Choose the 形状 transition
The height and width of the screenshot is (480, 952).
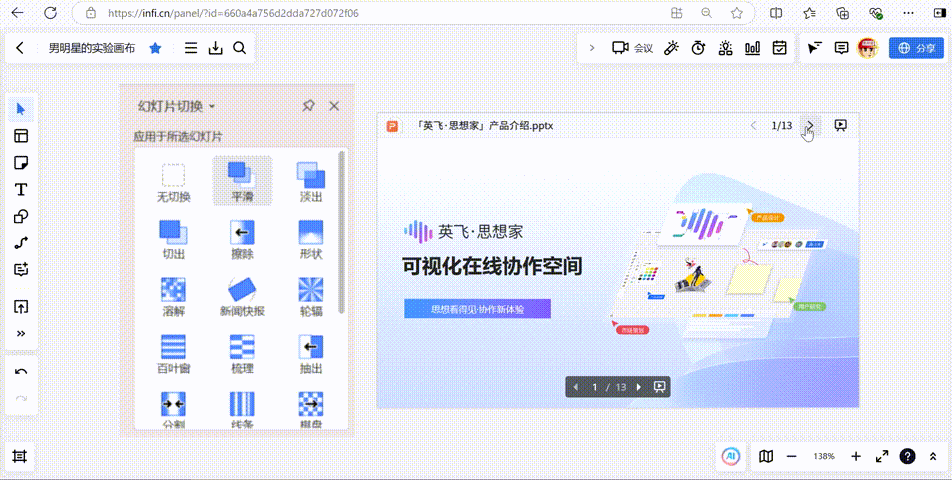click(311, 240)
